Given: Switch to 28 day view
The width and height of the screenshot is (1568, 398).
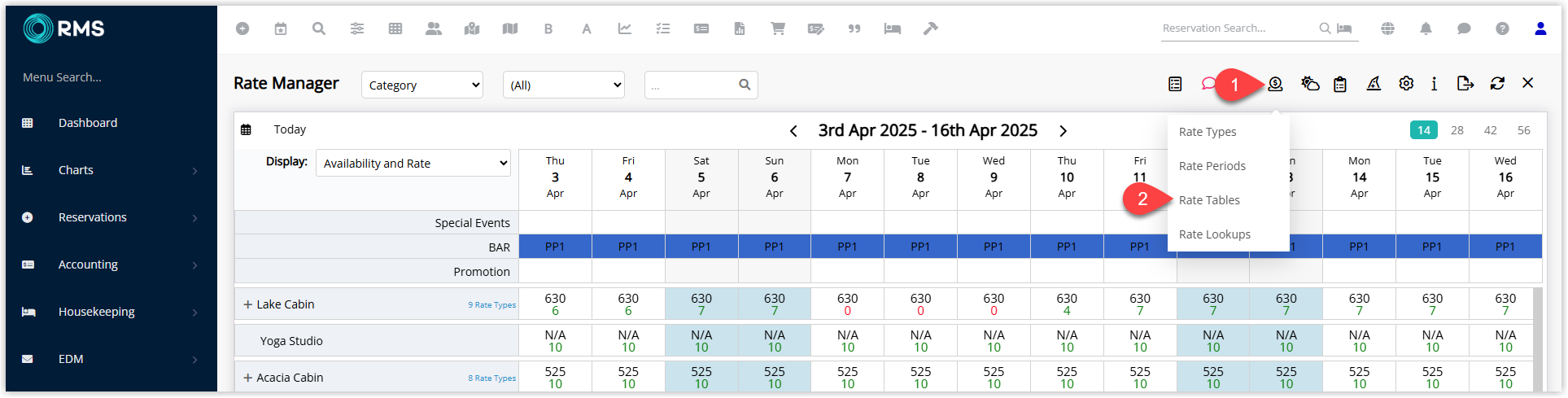Looking at the screenshot, I should (x=1457, y=130).
